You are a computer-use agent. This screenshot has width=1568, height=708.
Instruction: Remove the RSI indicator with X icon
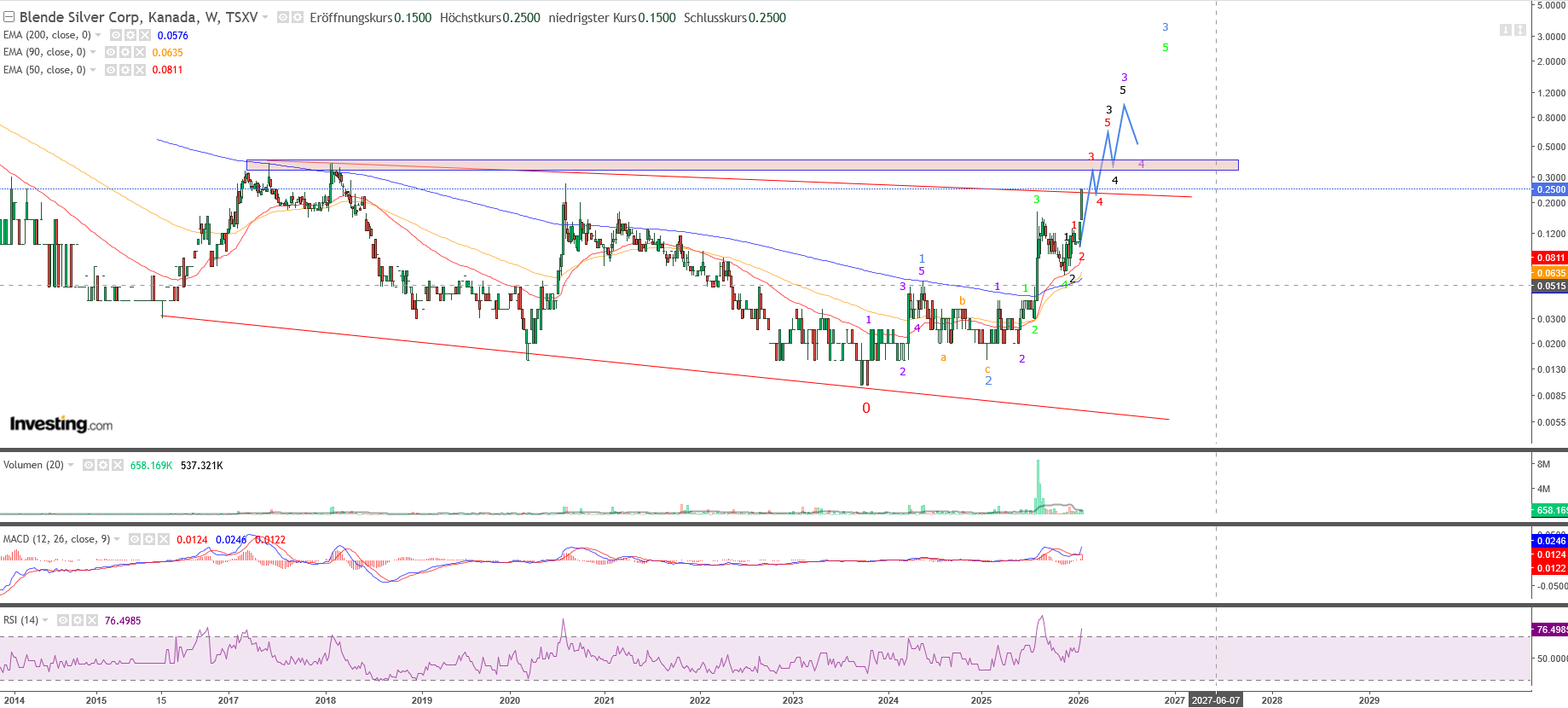point(91,620)
